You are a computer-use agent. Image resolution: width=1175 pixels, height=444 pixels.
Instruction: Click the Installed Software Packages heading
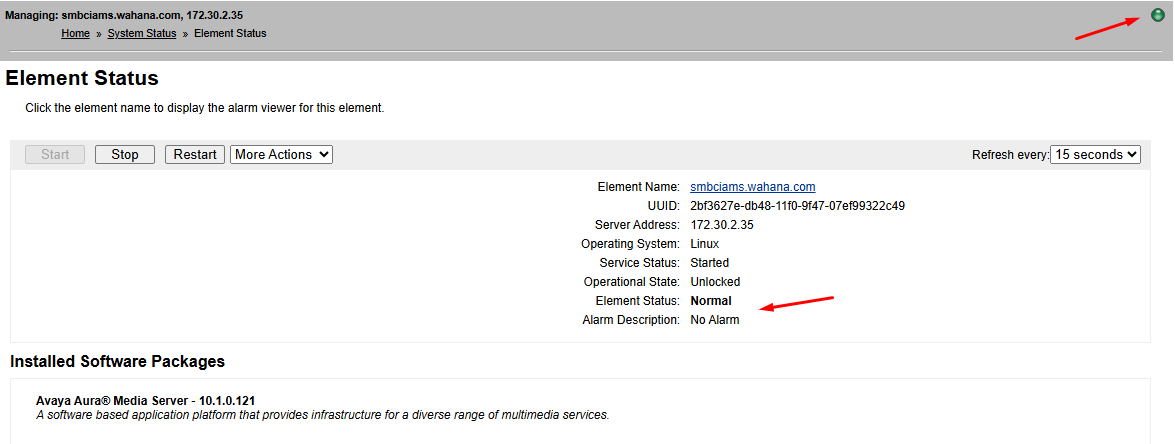click(x=117, y=361)
